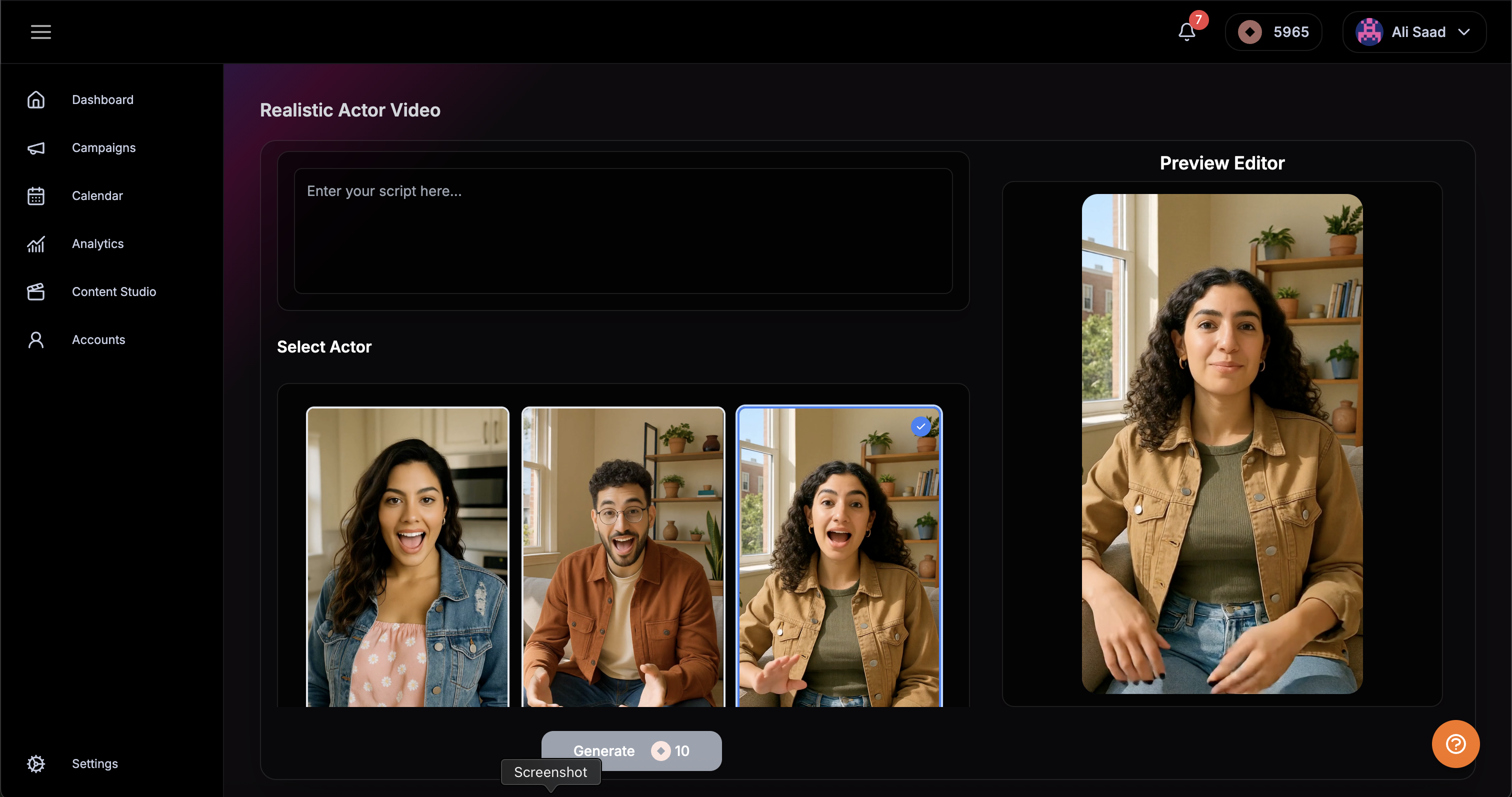1512x797 pixels.
Task: Navigate to Calendar
Action: [97, 196]
